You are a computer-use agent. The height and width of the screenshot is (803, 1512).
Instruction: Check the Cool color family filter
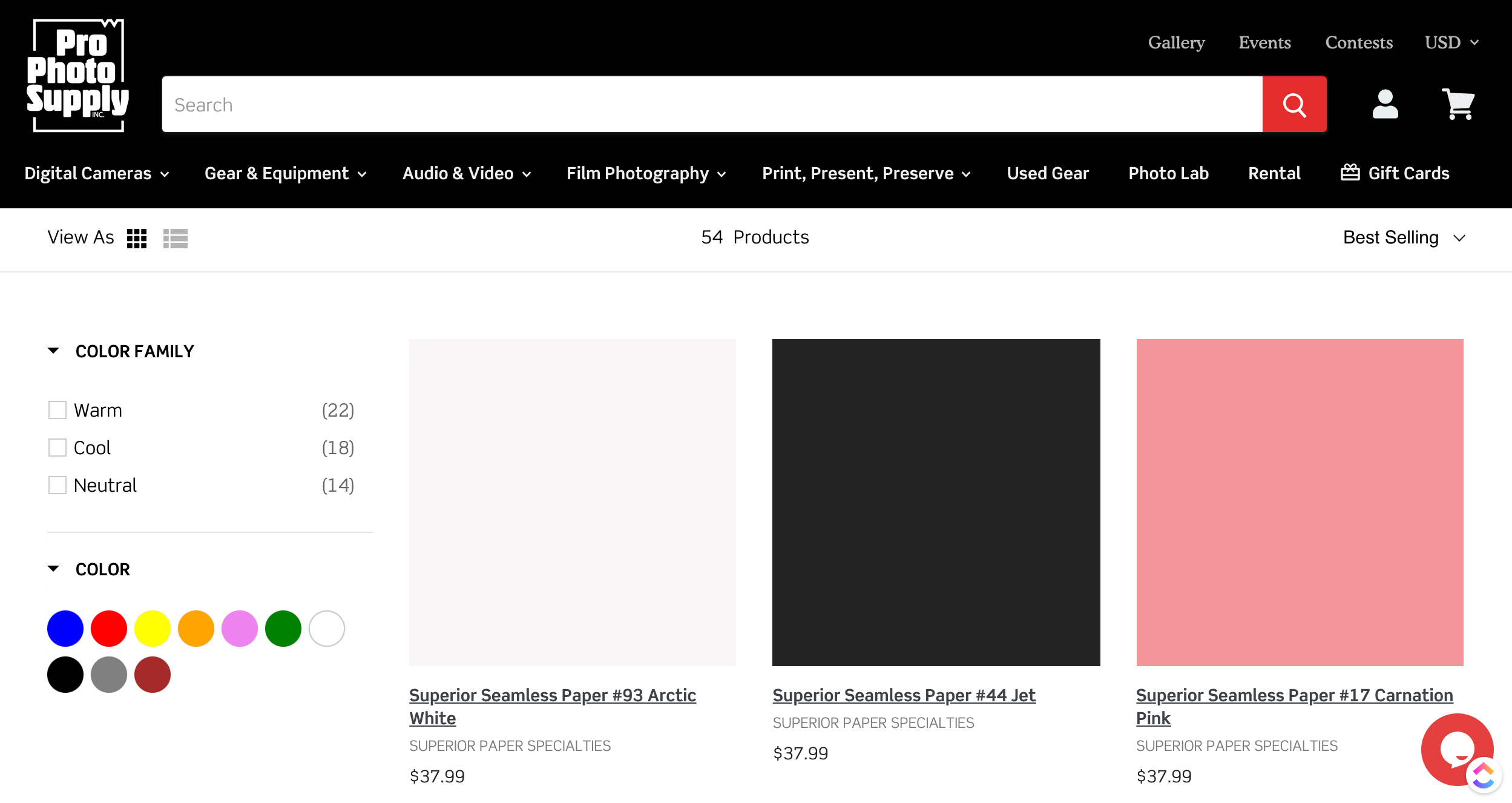coord(58,448)
